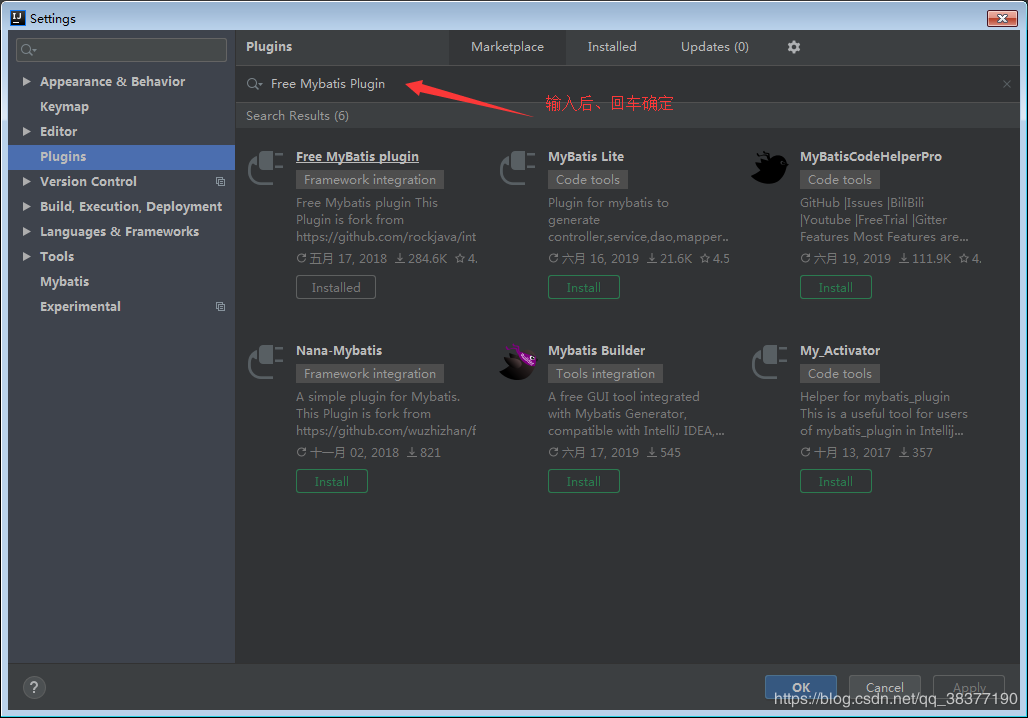Image resolution: width=1028 pixels, height=718 pixels.
Task: Expand Appearance & Behavior section
Action: click(27, 81)
